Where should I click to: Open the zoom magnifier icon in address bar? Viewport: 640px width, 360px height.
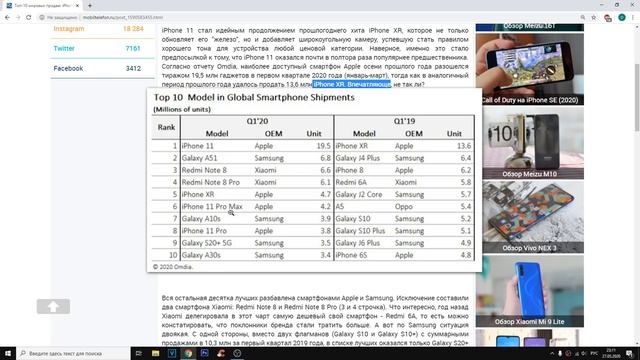point(583,18)
